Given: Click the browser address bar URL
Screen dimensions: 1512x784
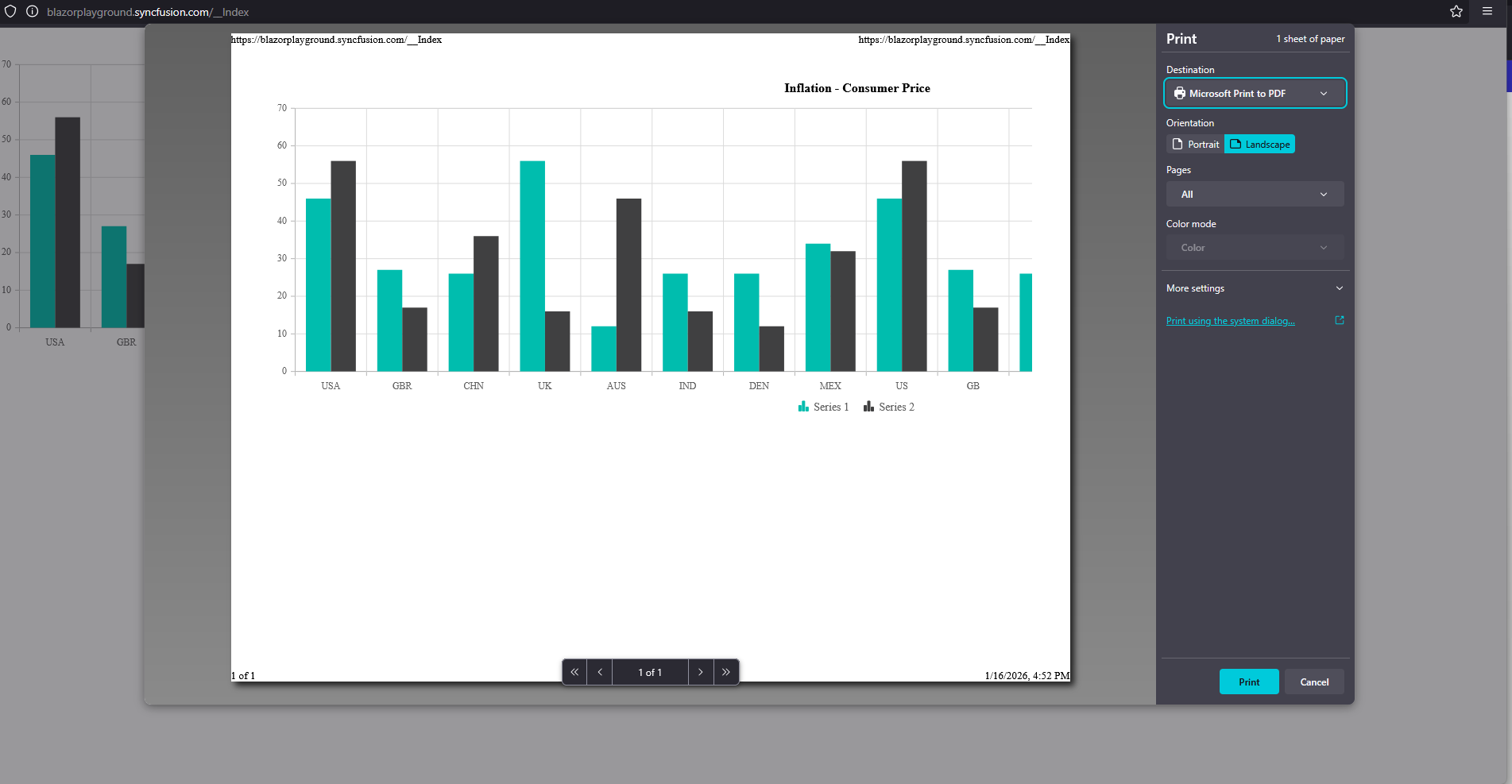Looking at the screenshot, I should [x=148, y=12].
